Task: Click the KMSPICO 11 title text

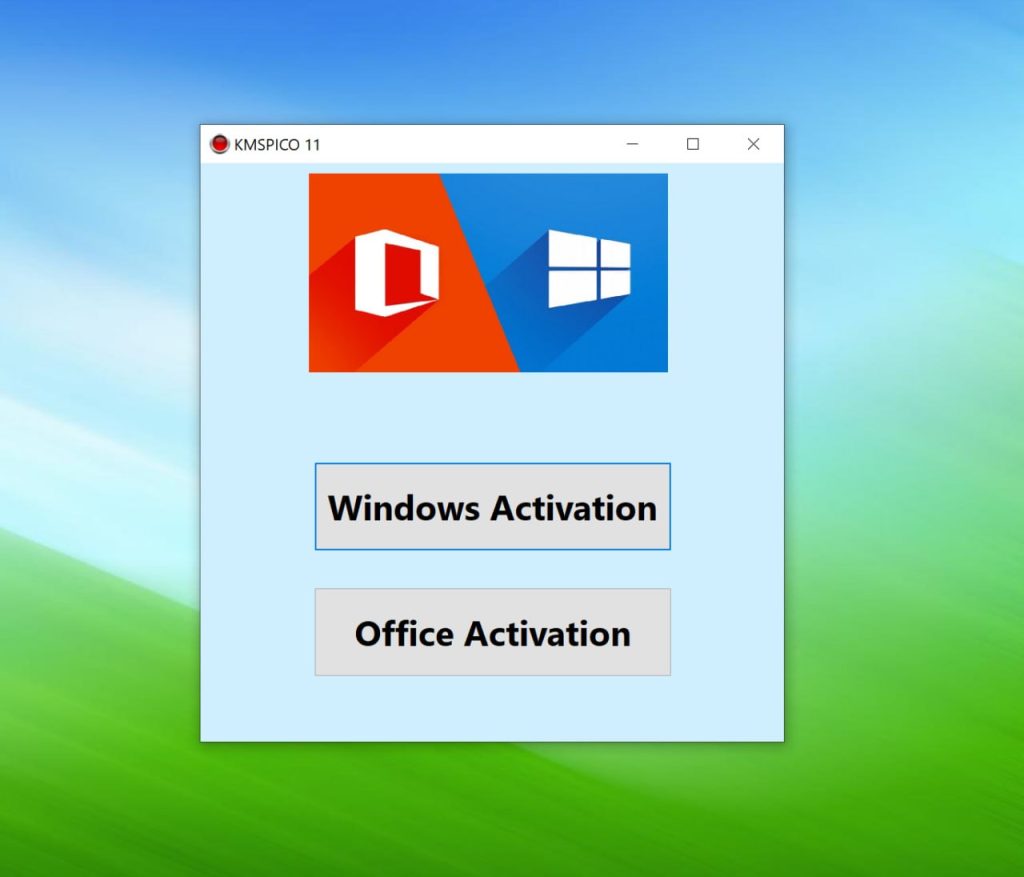Action: pos(277,145)
